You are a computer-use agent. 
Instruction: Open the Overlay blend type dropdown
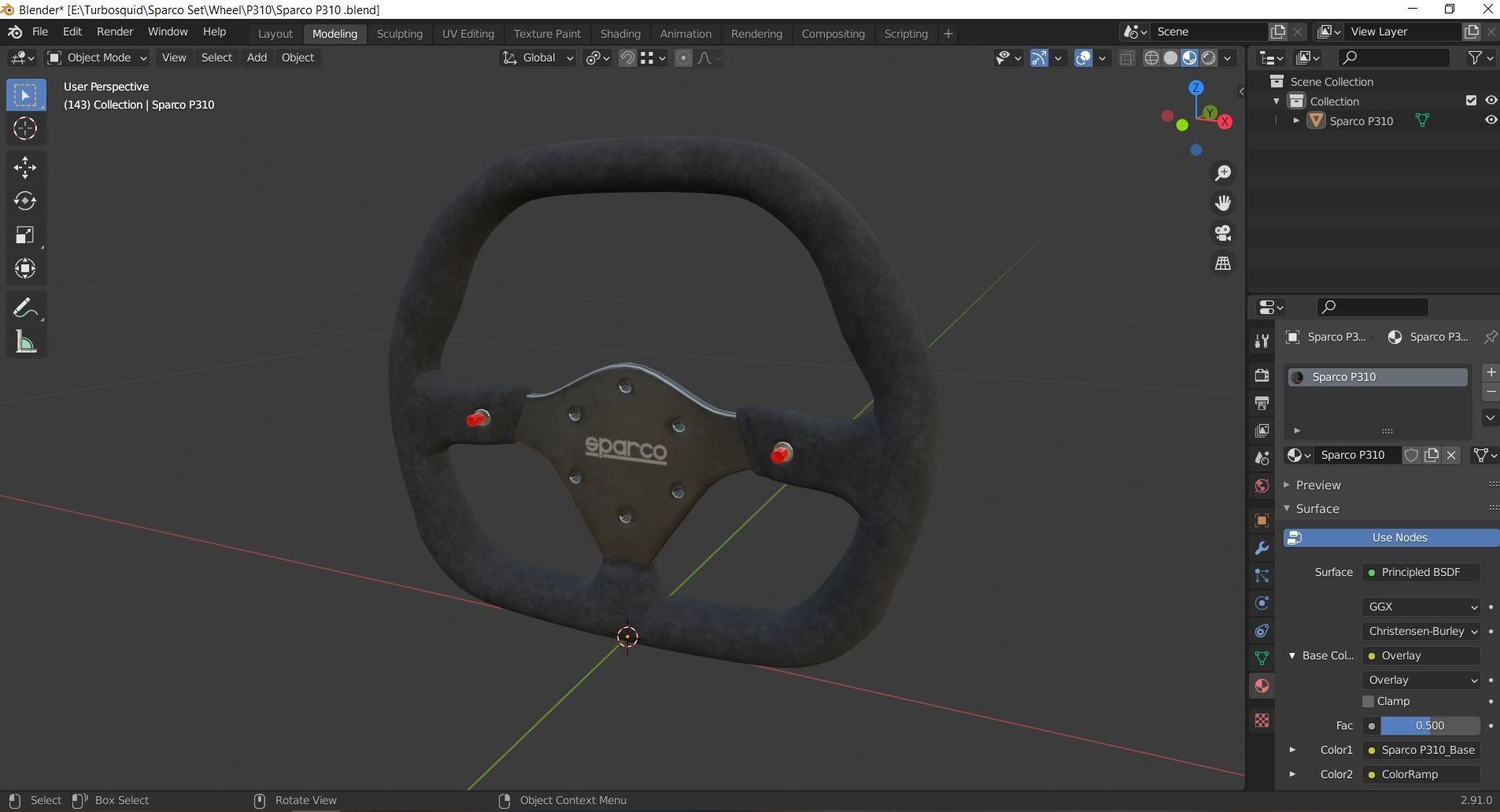click(1421, 680)
